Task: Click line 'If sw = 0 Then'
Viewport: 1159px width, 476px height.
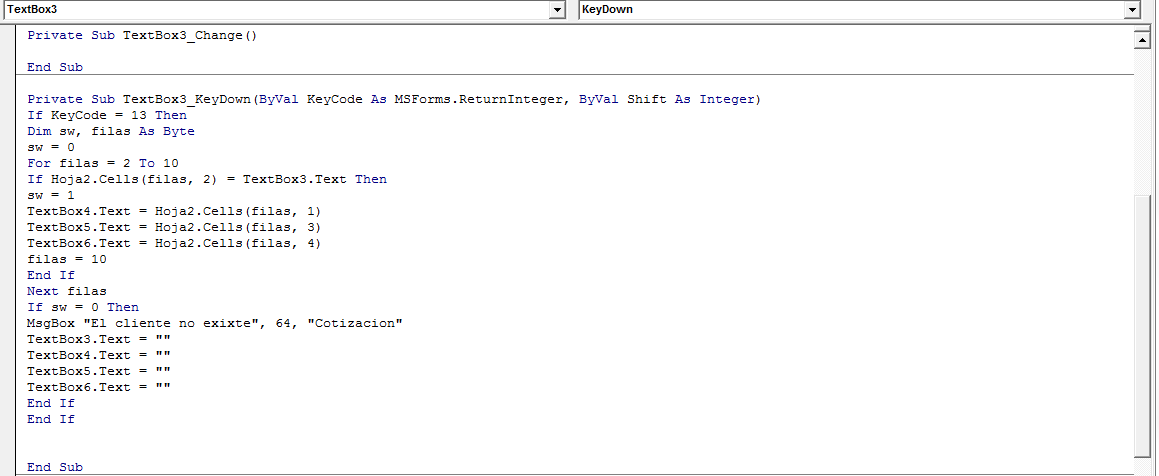Action: click(83, 307)
